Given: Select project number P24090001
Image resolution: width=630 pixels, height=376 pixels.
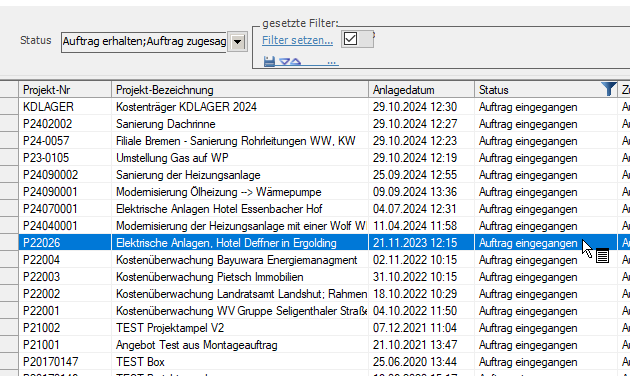Looking at the screenshot, I should (50, 192).
